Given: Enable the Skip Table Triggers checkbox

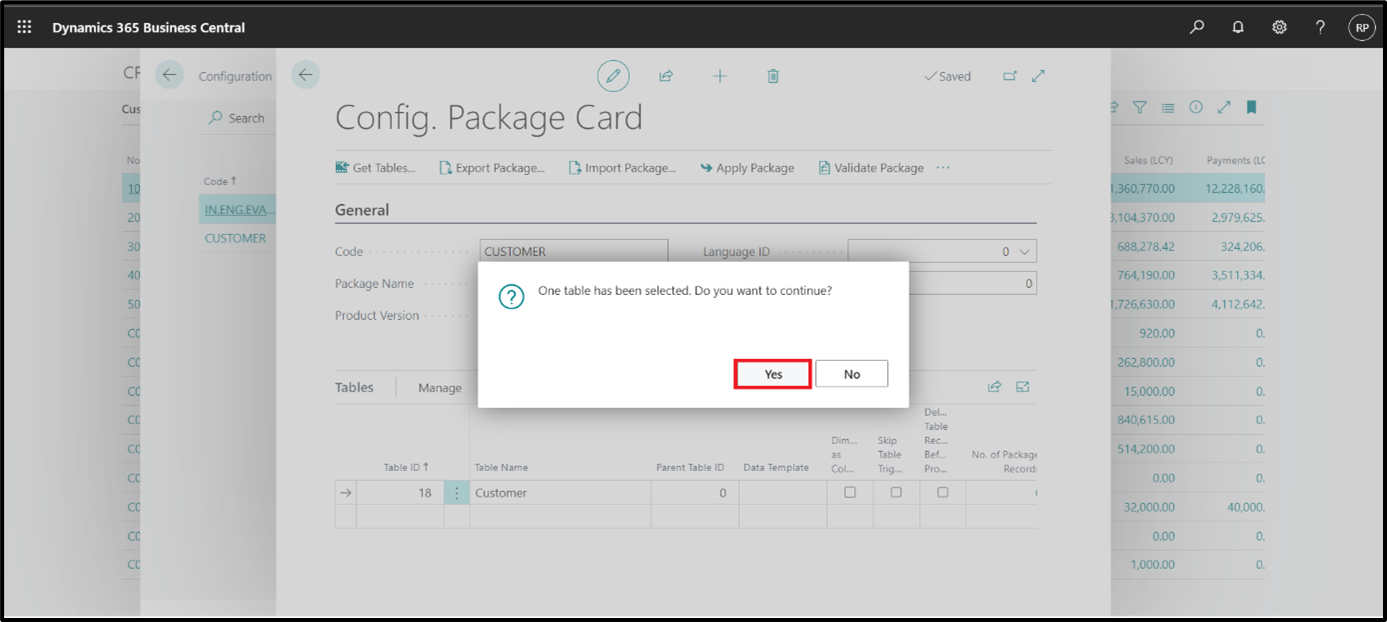Looking at the screenshot, I should point(896,493).
